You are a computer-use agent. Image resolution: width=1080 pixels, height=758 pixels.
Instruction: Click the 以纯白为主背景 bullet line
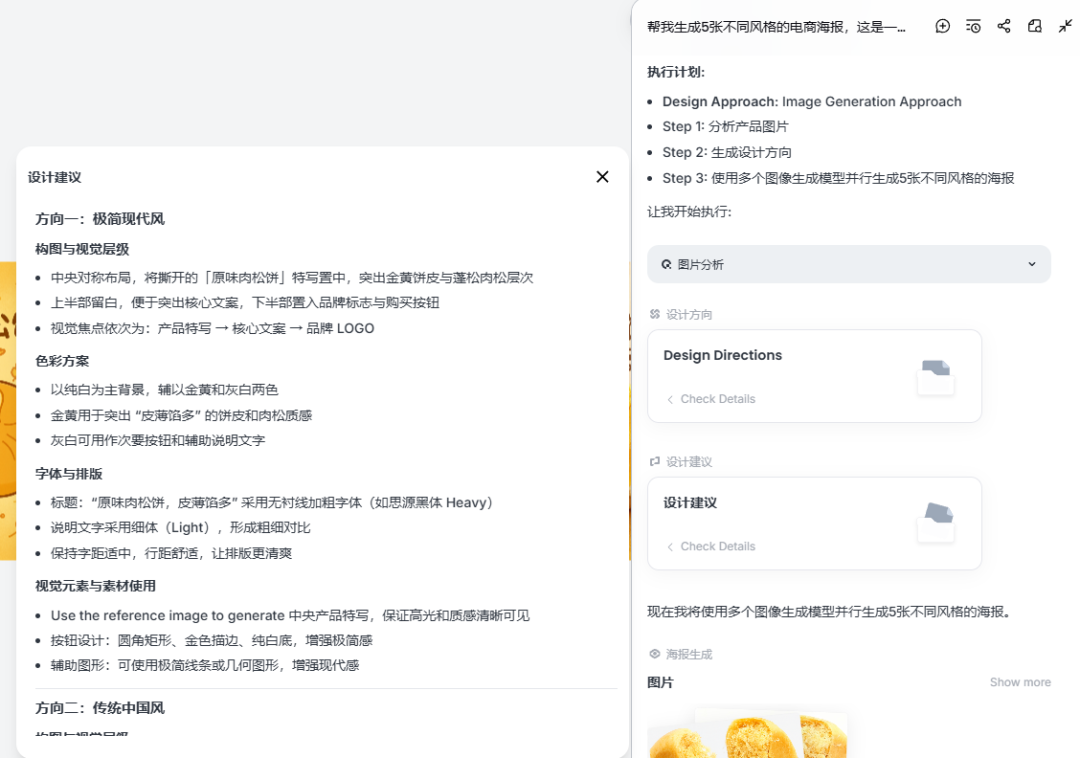click(x=164, y=390)
